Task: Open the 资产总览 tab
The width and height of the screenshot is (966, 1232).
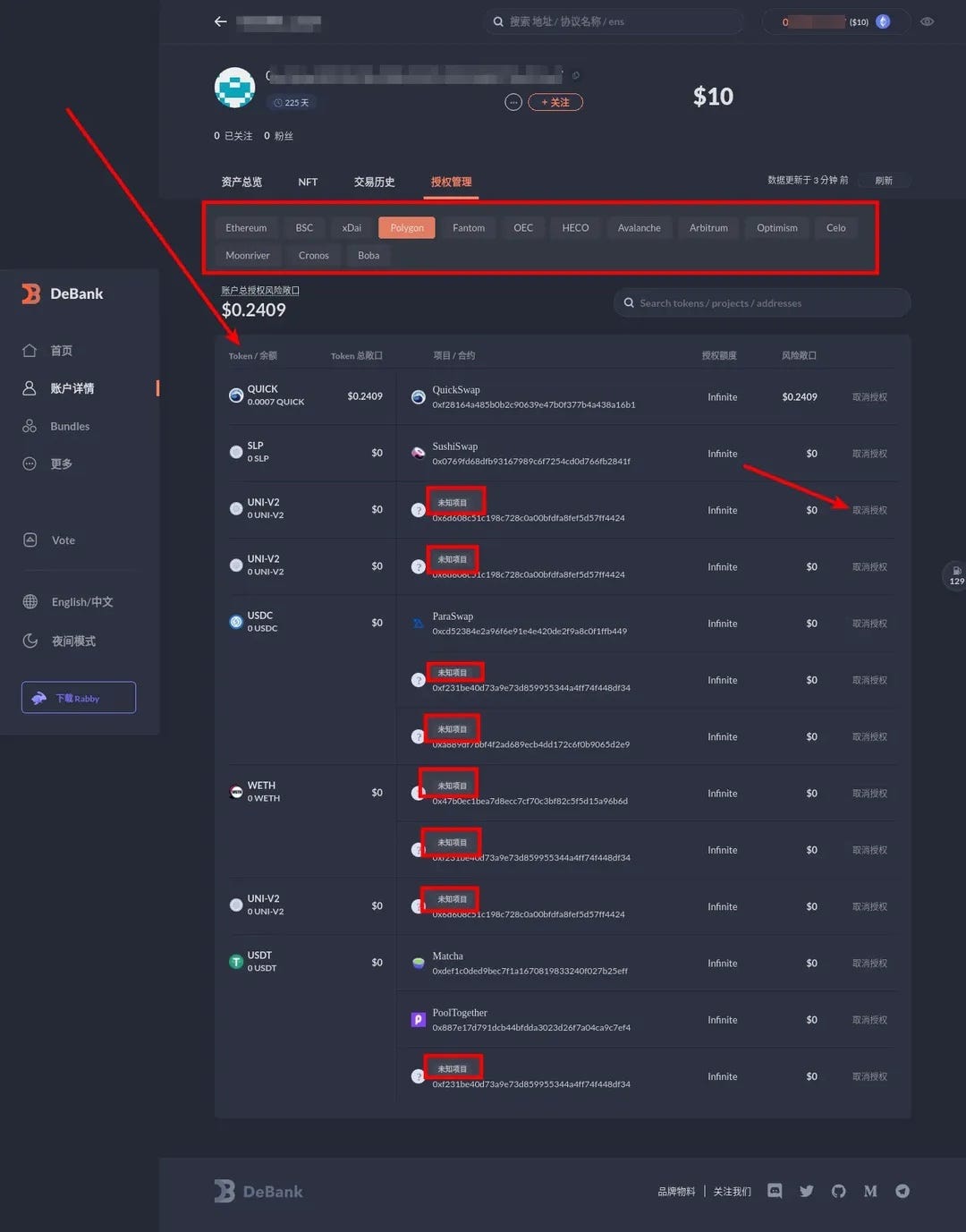Action: pyautogui.click(x=241, y=182)
